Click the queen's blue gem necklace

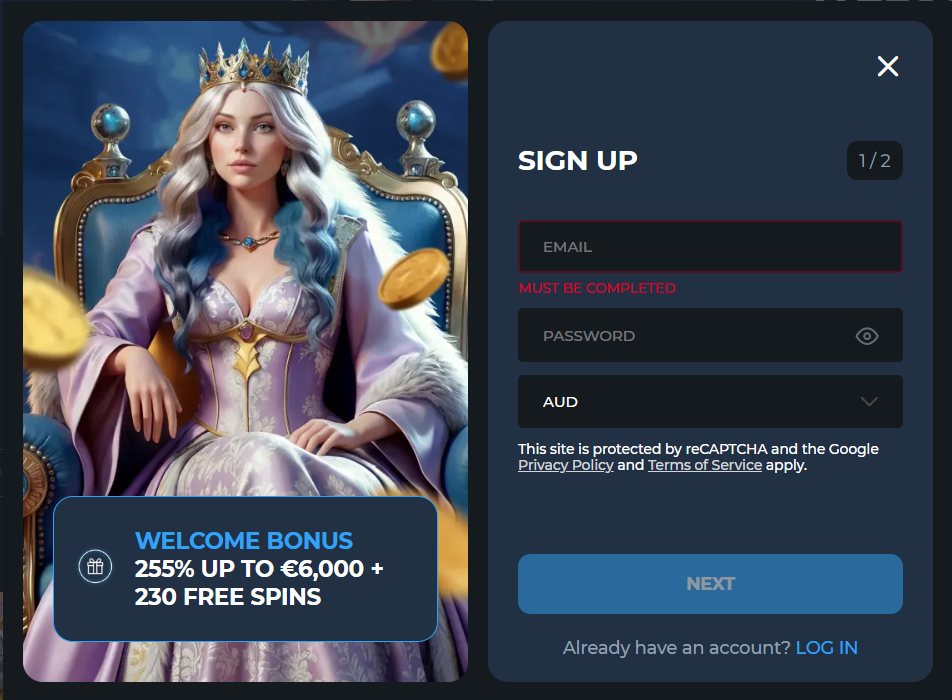[x=248, y=240]
